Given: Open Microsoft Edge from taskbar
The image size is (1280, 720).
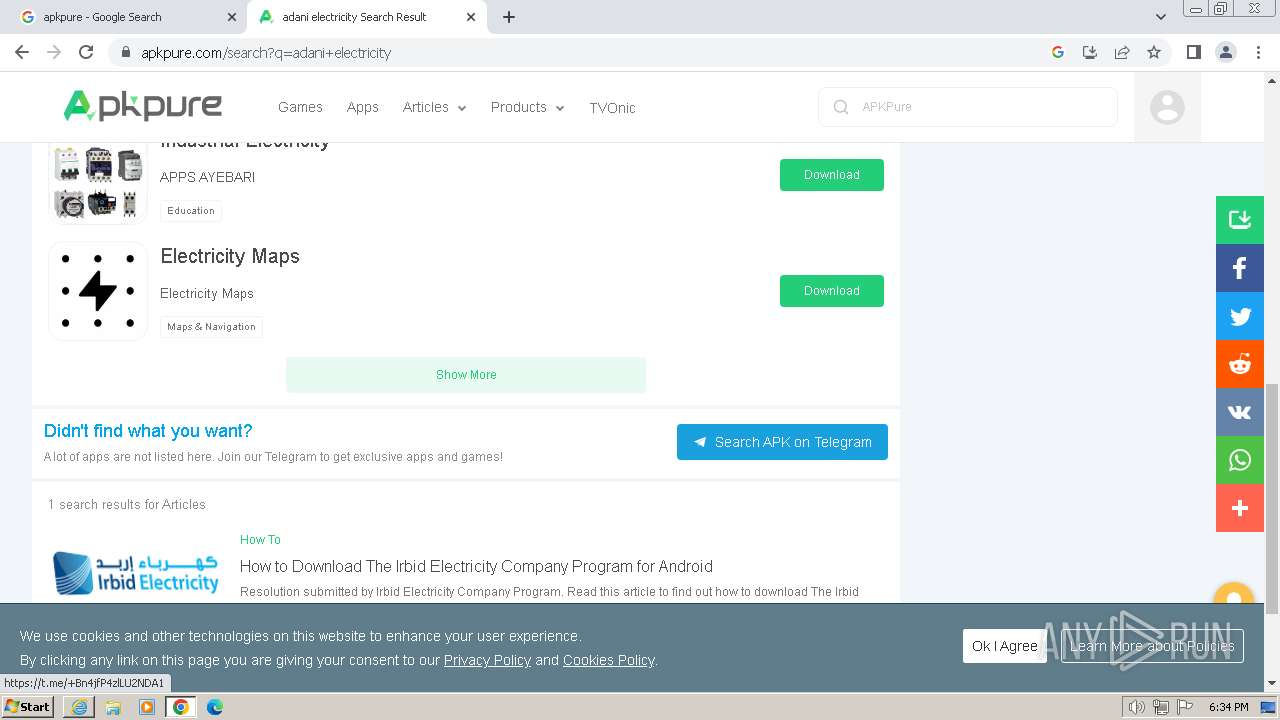Looking at the screenshot, I should coord(215,707).
